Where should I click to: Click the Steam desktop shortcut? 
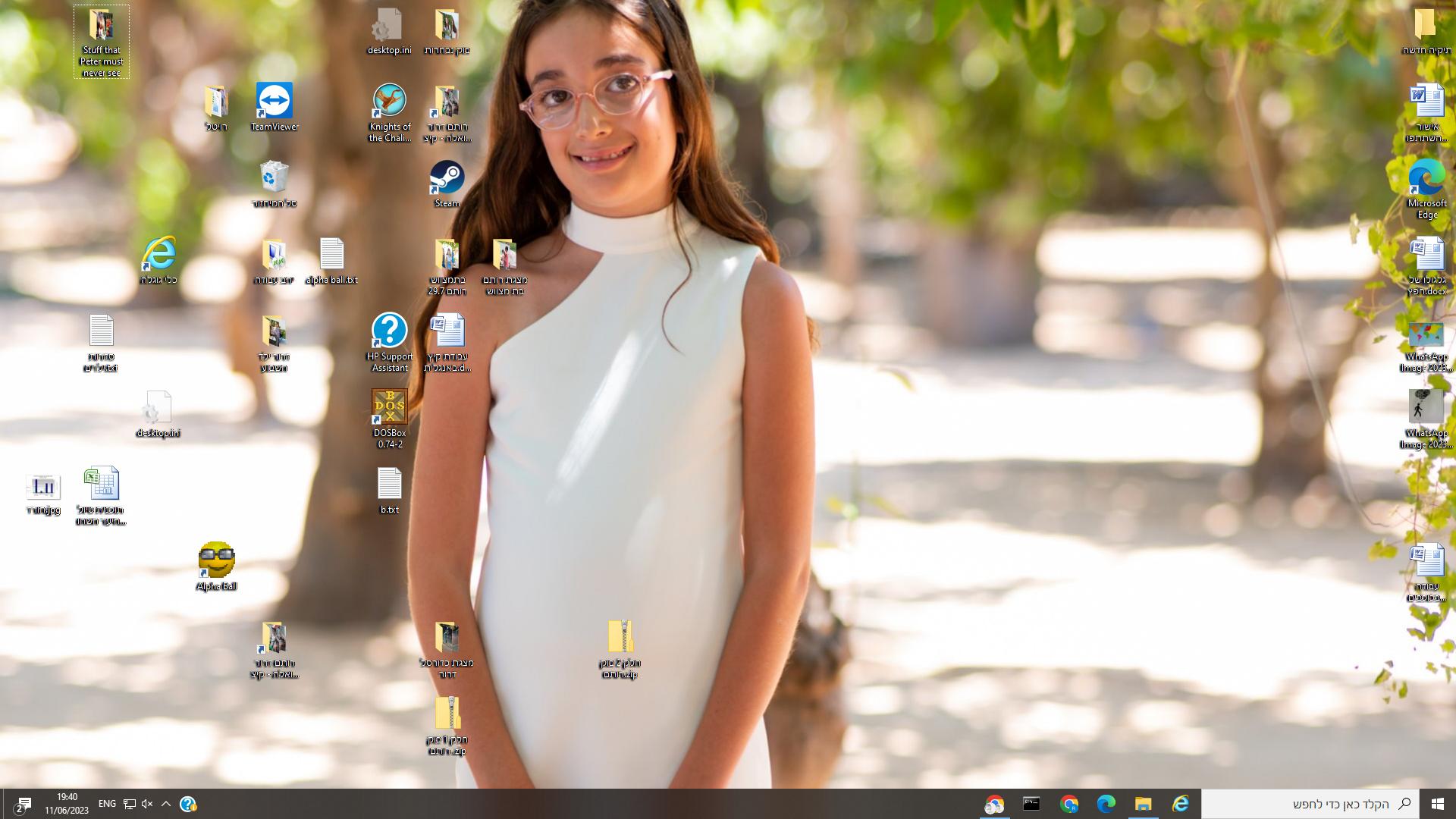point(447,184)
